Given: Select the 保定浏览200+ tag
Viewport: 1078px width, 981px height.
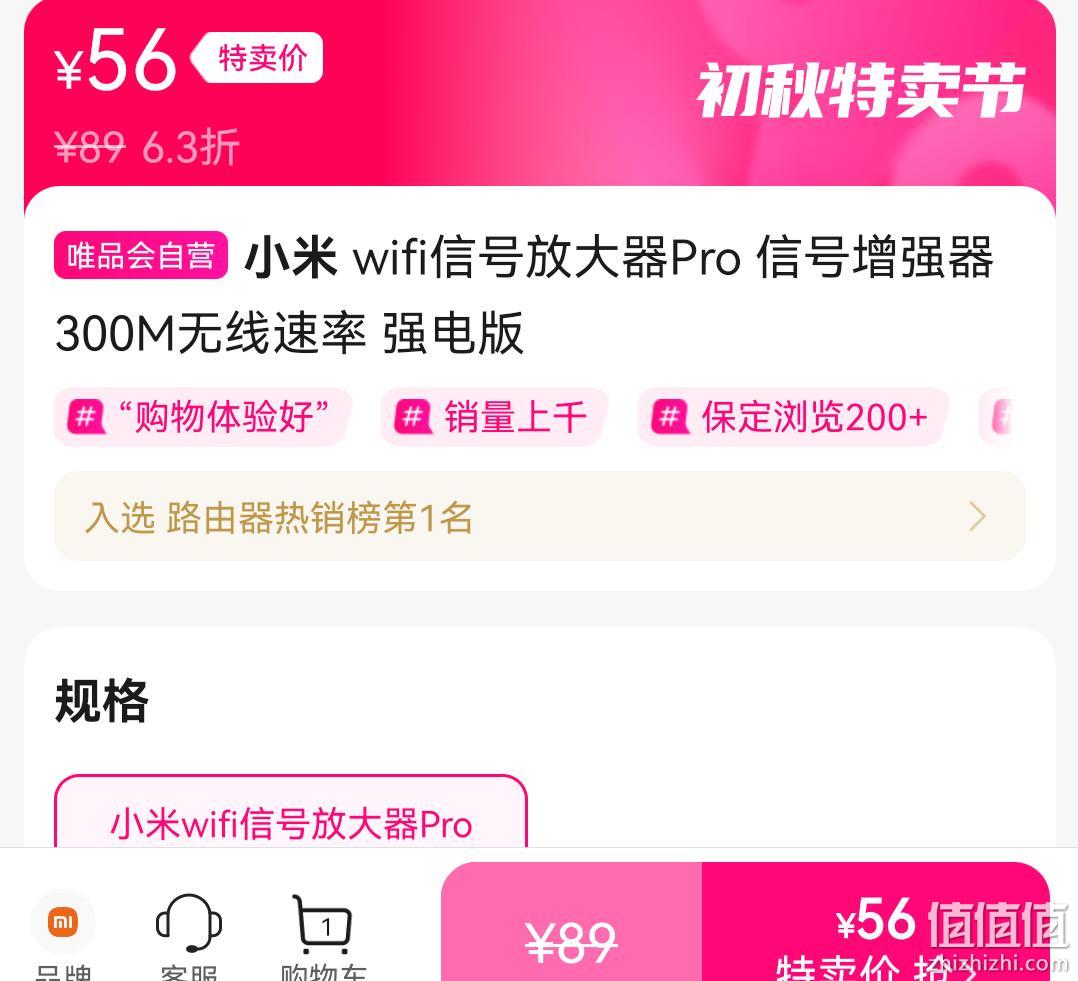Looking at the screenshot, I should 794,417.
